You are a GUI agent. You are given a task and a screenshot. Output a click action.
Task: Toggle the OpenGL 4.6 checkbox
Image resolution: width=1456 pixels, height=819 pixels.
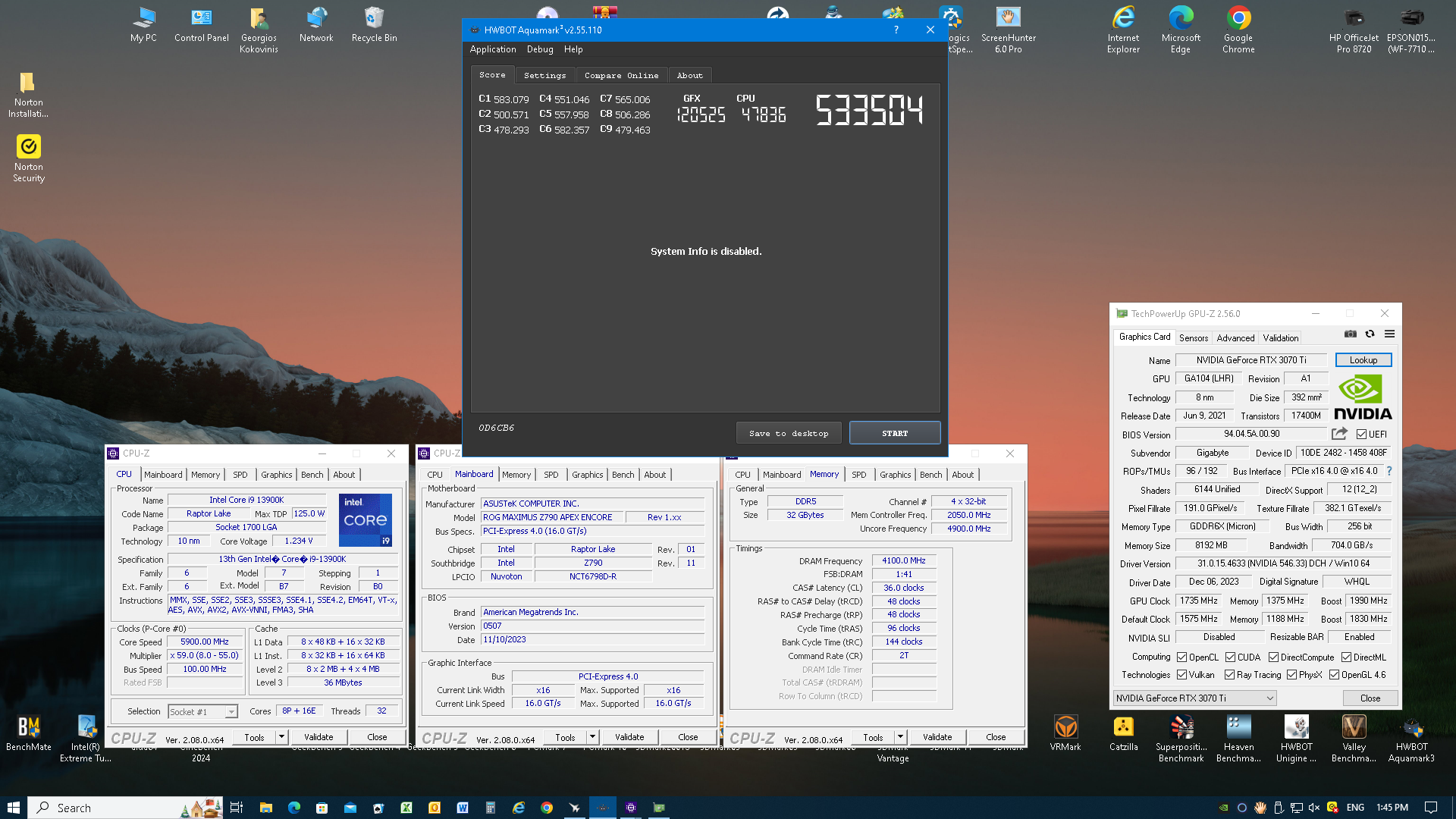[x=1334, y=675]
